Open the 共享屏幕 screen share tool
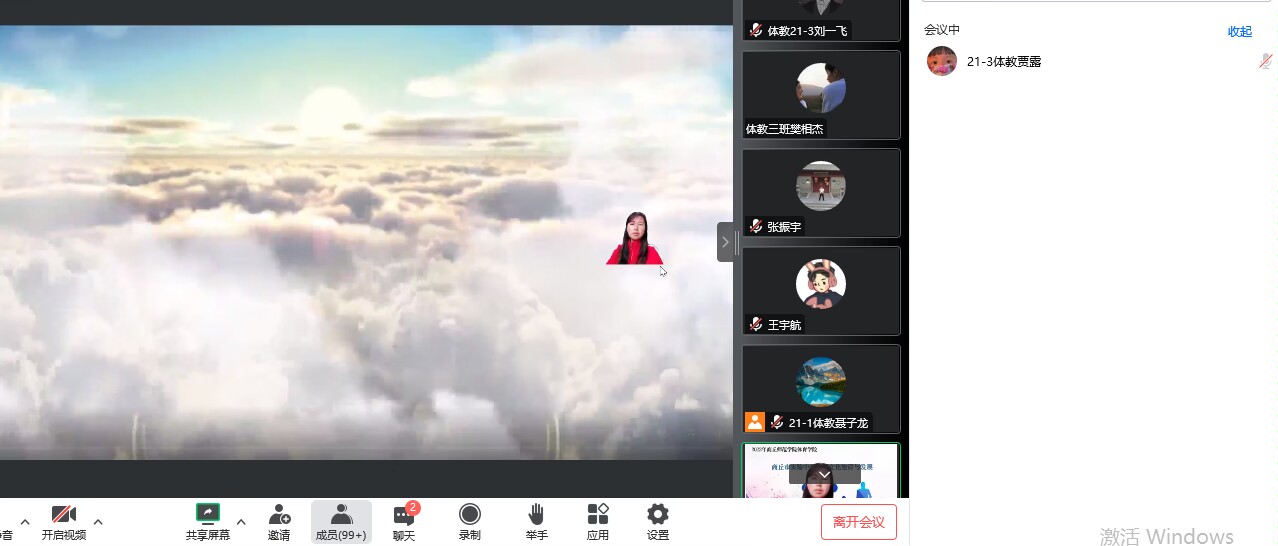Screen dimensions: 1278x546 (x=207, y=522)
